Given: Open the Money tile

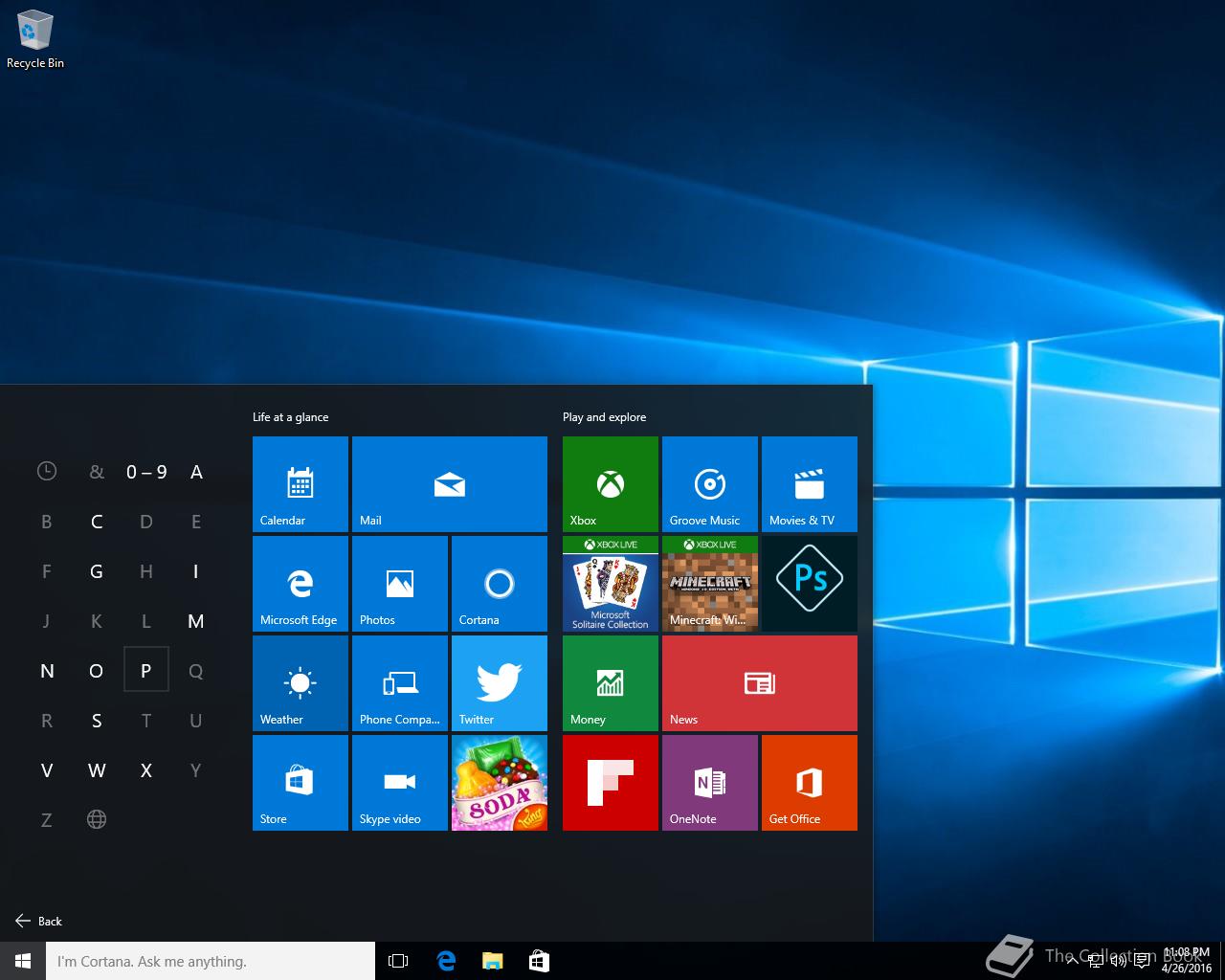Looking at the screenshot, I should [611, 683].
